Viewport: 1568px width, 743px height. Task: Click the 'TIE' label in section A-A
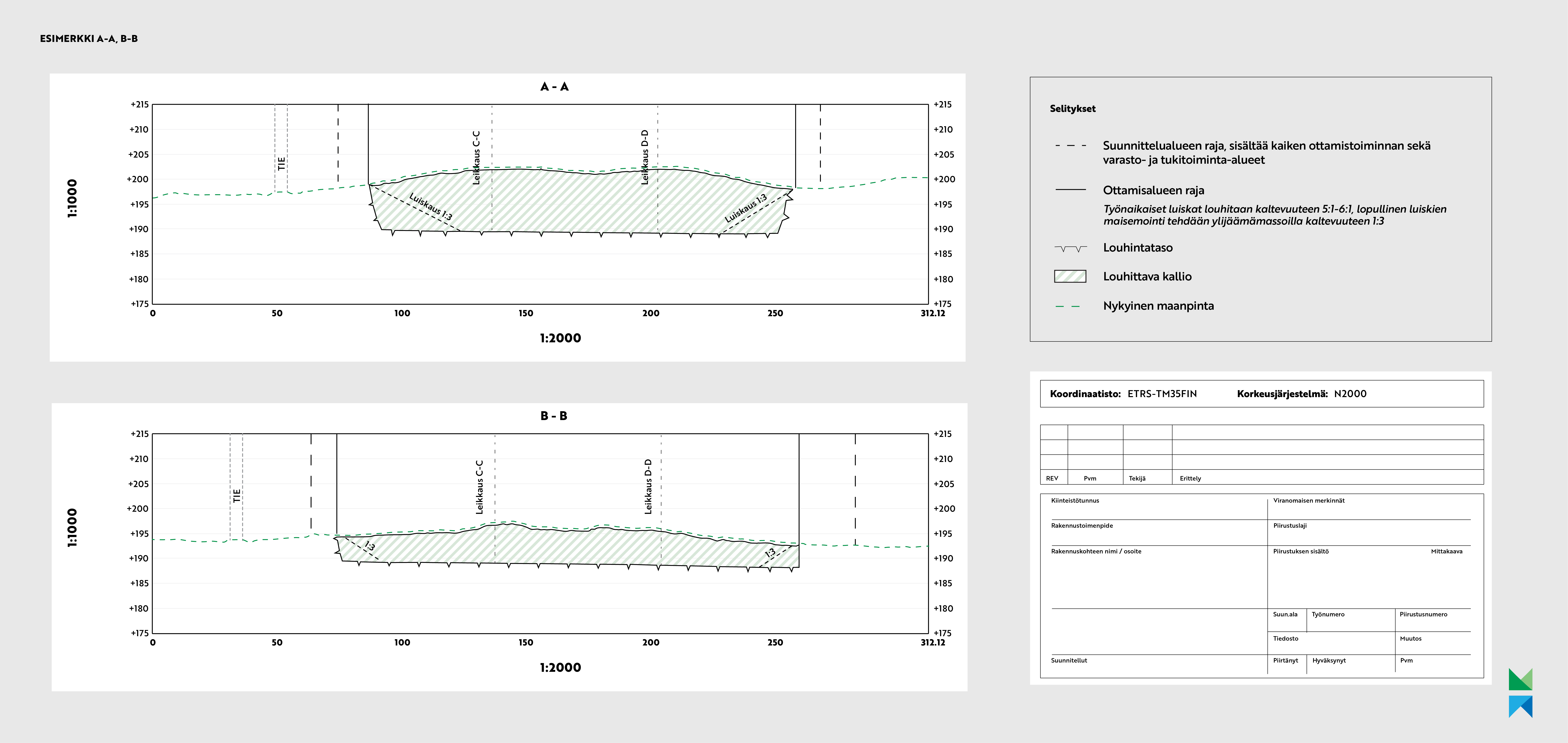click(281, 164)
